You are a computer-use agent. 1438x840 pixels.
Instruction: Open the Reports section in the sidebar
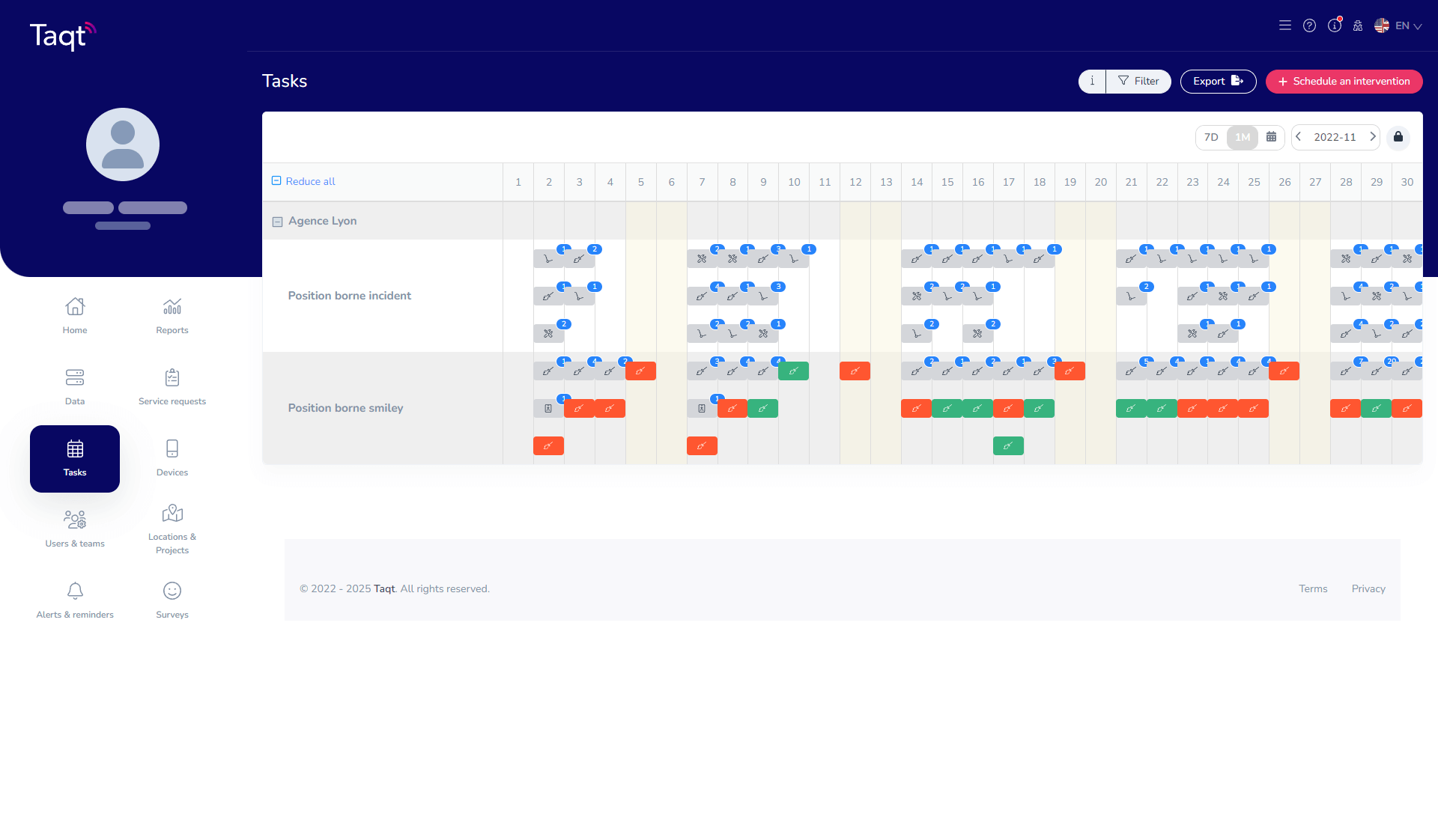coord(172,314)
